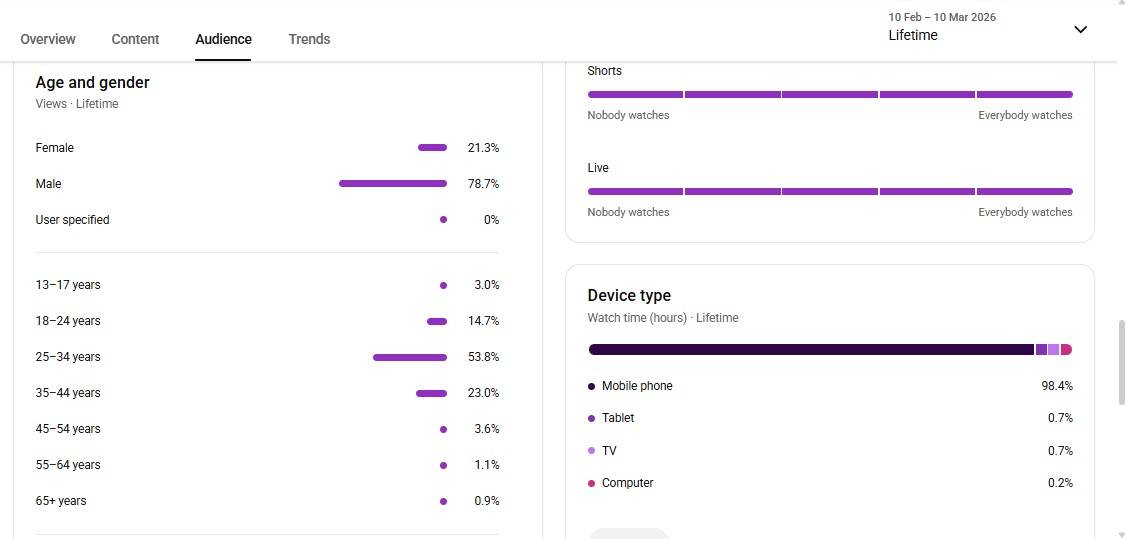Image resolution: width=1126 pixels, height=539 pixels.
Task: Click the User specified dot marker
Action: pyautogui.click(x=443, y=220)
